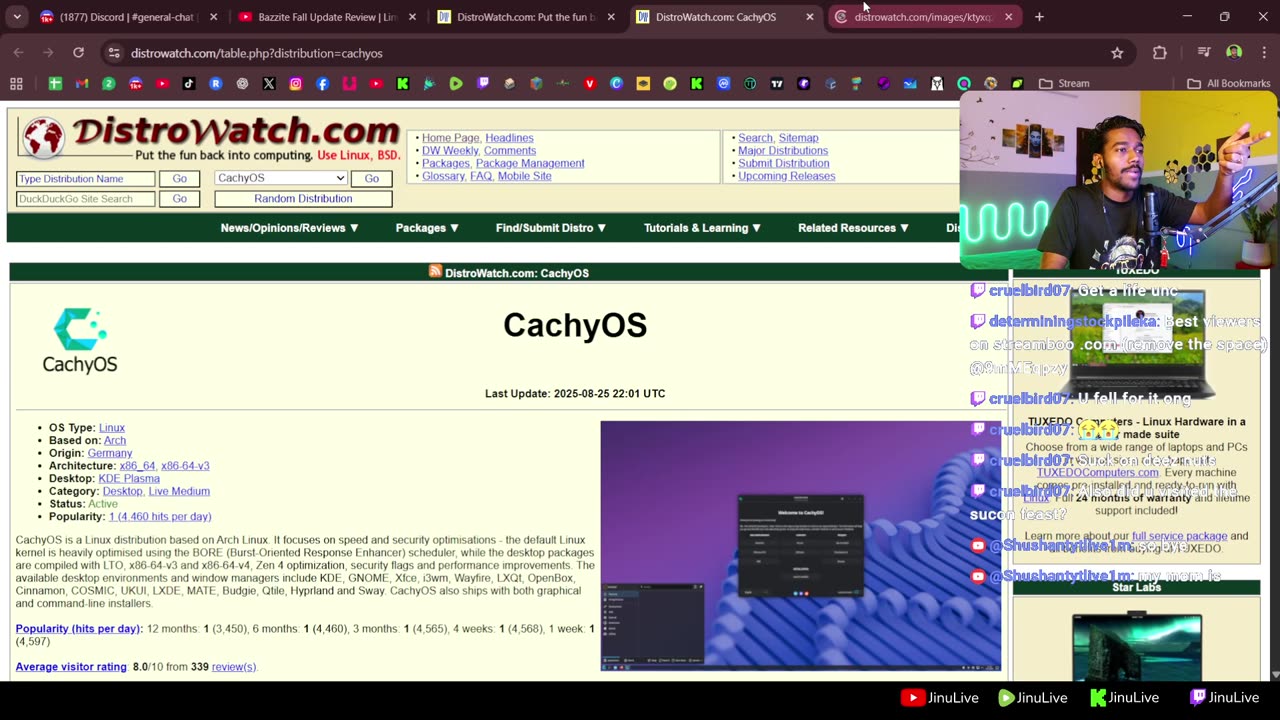
Task: Open the CachyOS desktop screenshot thumbnail
Action: tap(800, 545)
